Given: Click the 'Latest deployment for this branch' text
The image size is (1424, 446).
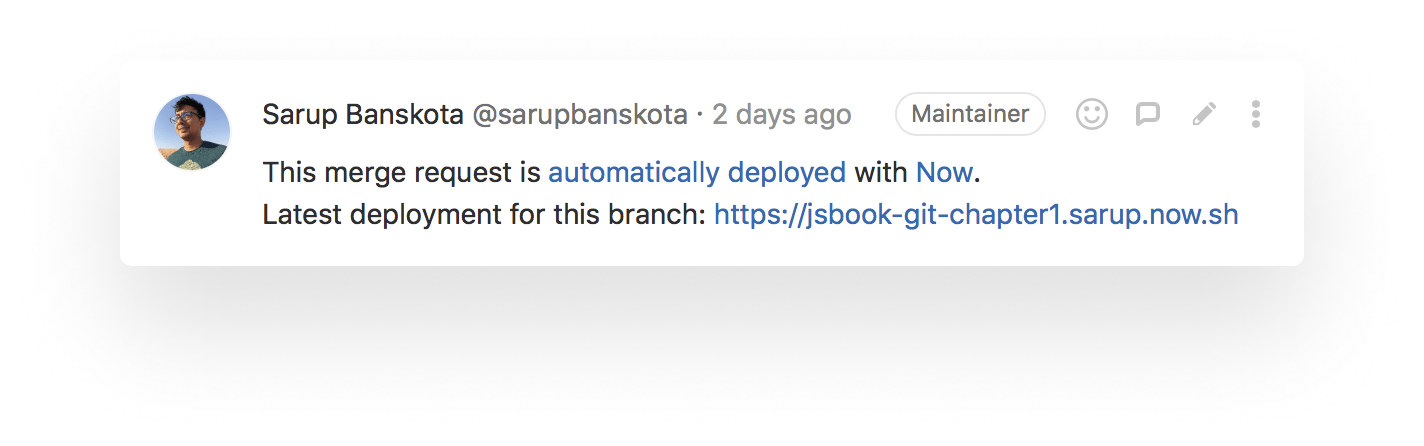Looking at the screenshot, I should pos(484,214).
